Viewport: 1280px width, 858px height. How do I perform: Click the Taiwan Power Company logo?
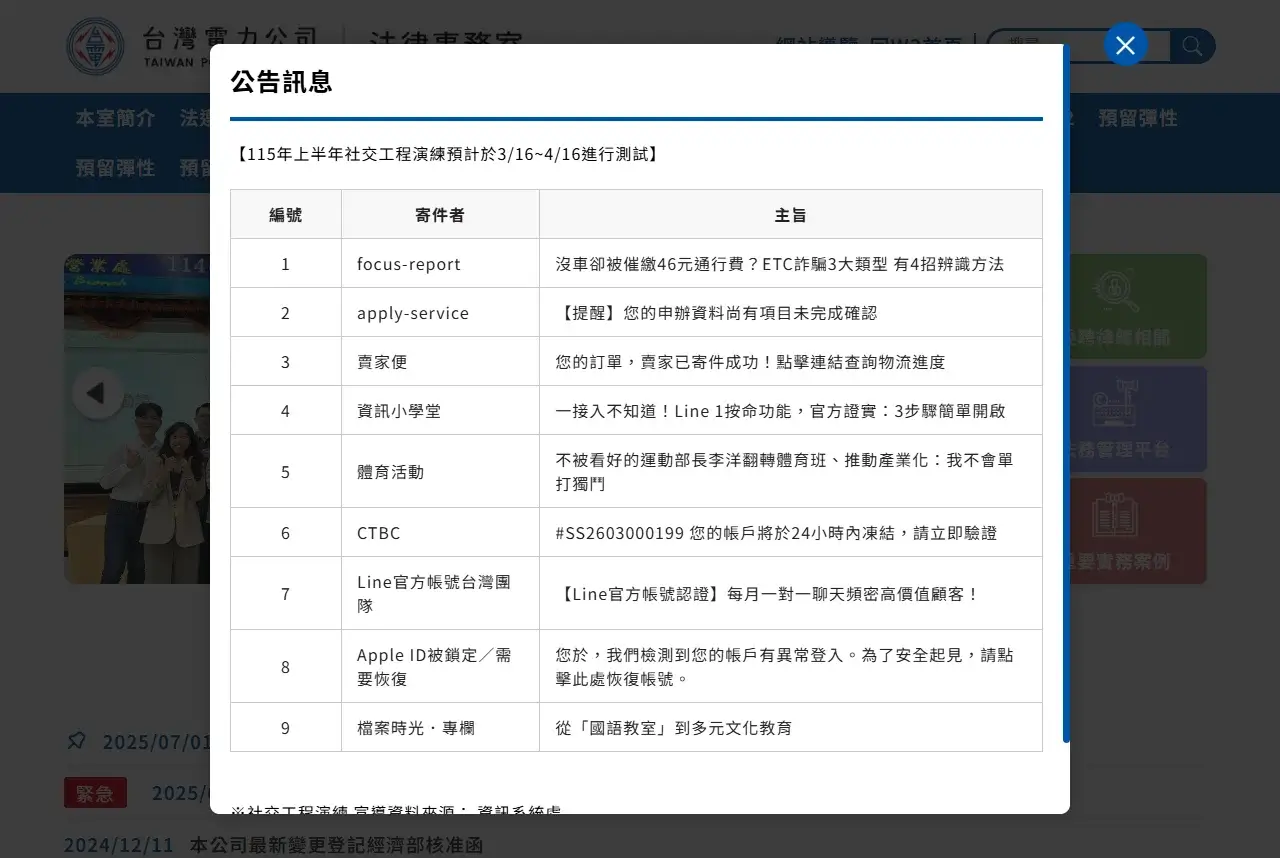click(x=96, y=46)
